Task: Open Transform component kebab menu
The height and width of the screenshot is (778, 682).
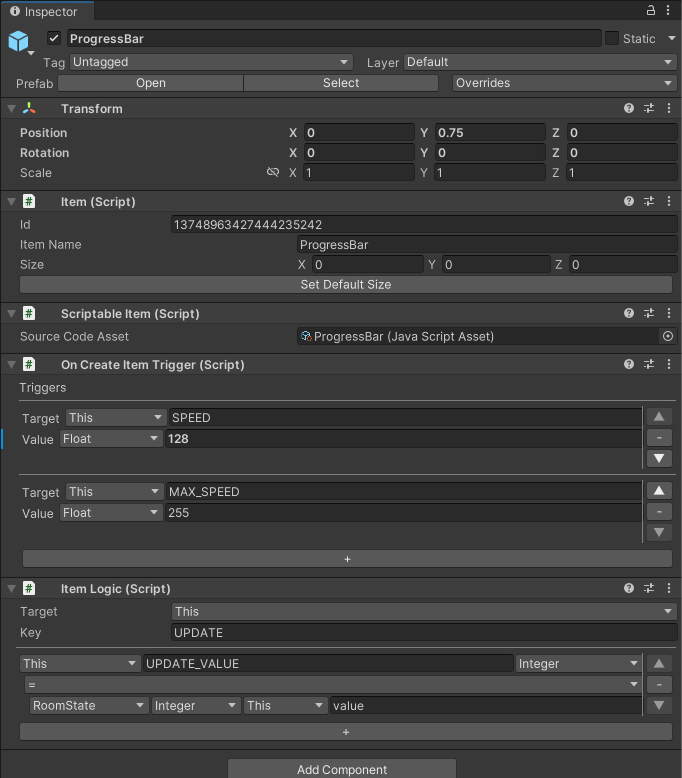Action: pos(669,108)
